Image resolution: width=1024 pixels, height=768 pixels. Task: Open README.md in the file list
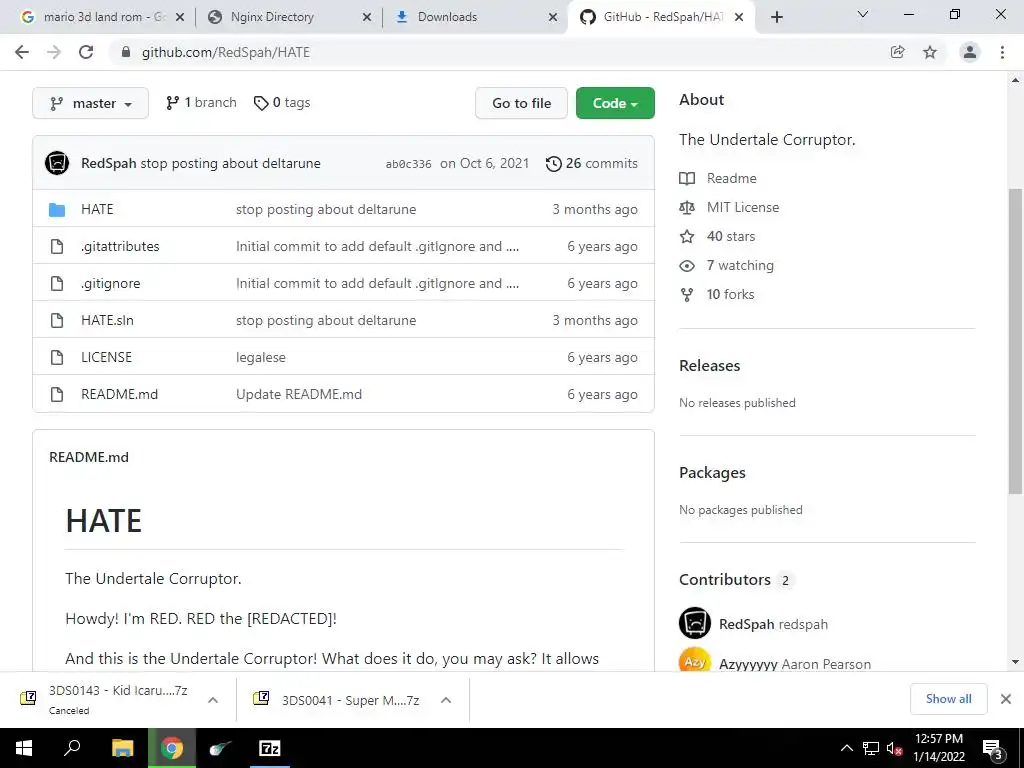click(120, 394)
